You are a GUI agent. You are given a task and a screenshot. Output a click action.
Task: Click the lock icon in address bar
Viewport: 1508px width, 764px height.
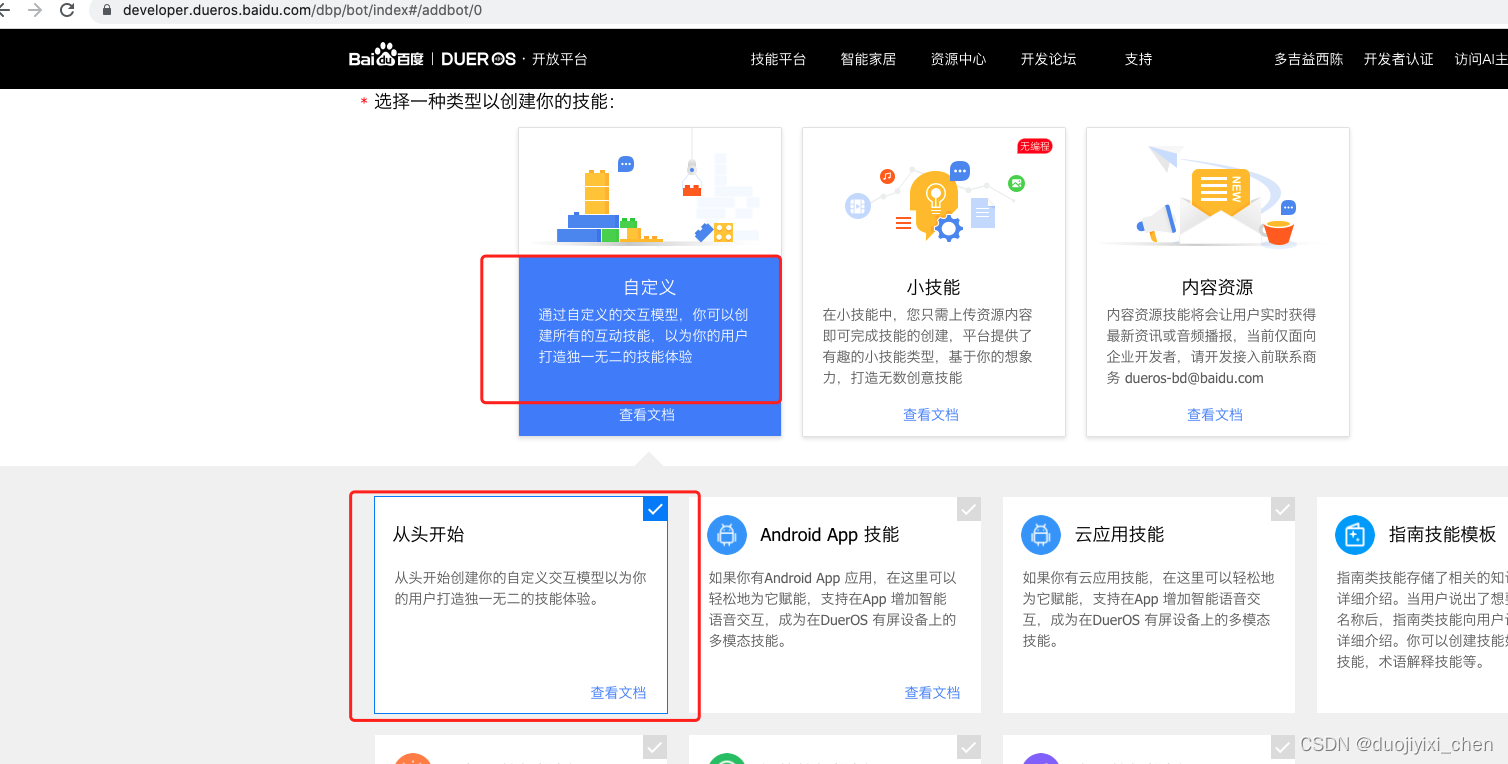[106, 10]
